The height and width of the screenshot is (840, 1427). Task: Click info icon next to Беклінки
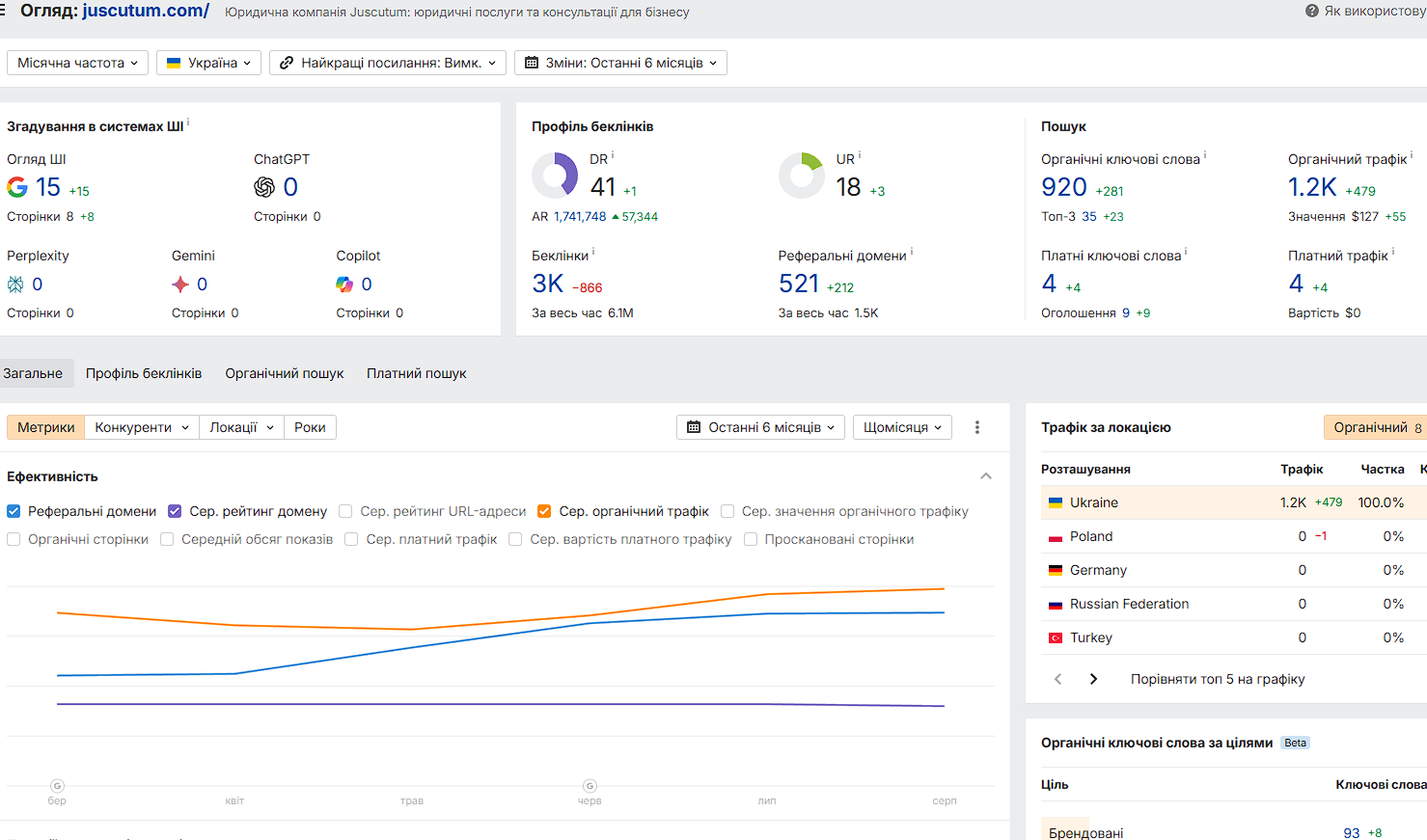pos(593,251)
